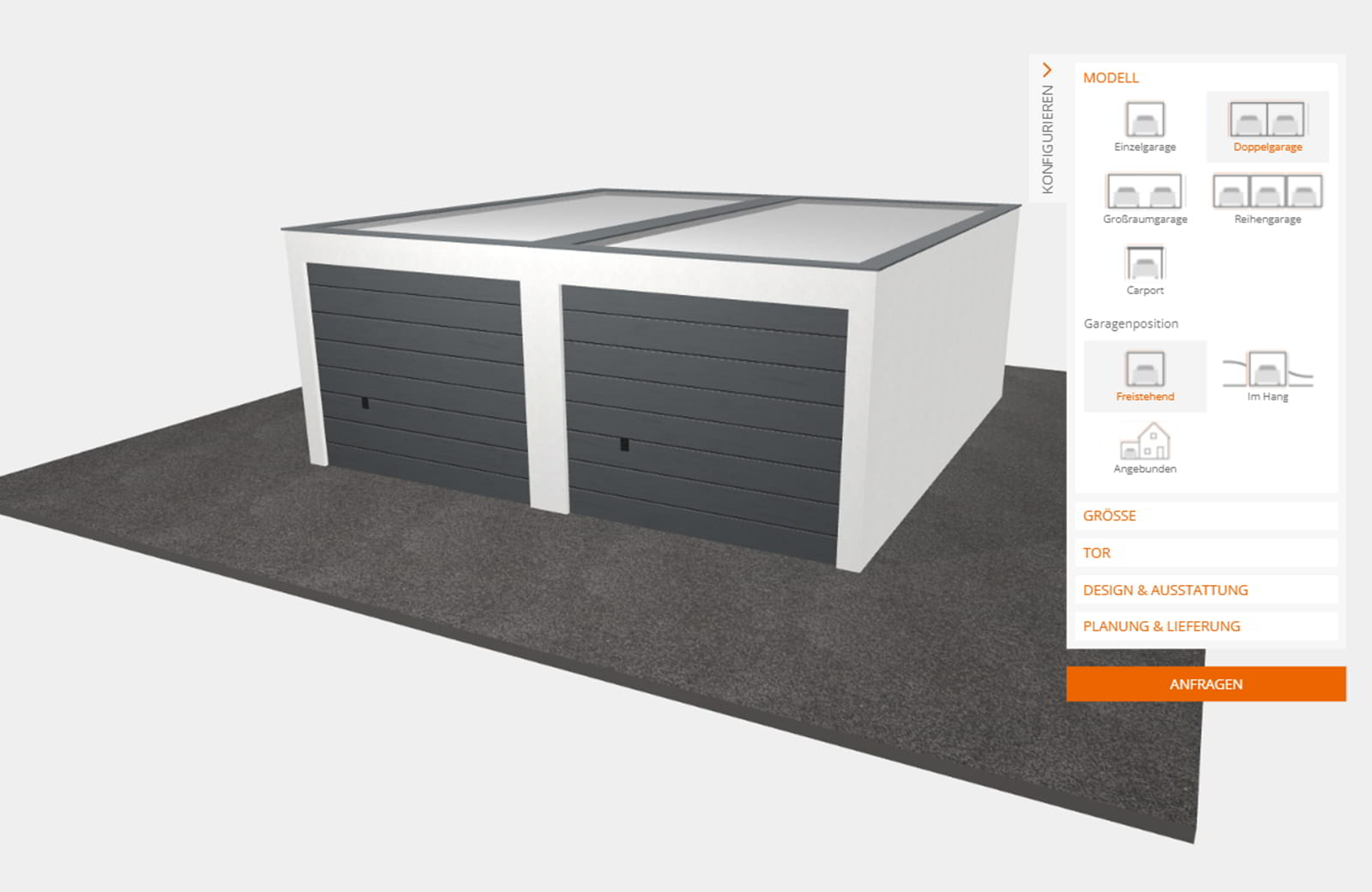The image size is (1372, 892).
Task: Expand the TOR section
Action: pos(1097,553)
